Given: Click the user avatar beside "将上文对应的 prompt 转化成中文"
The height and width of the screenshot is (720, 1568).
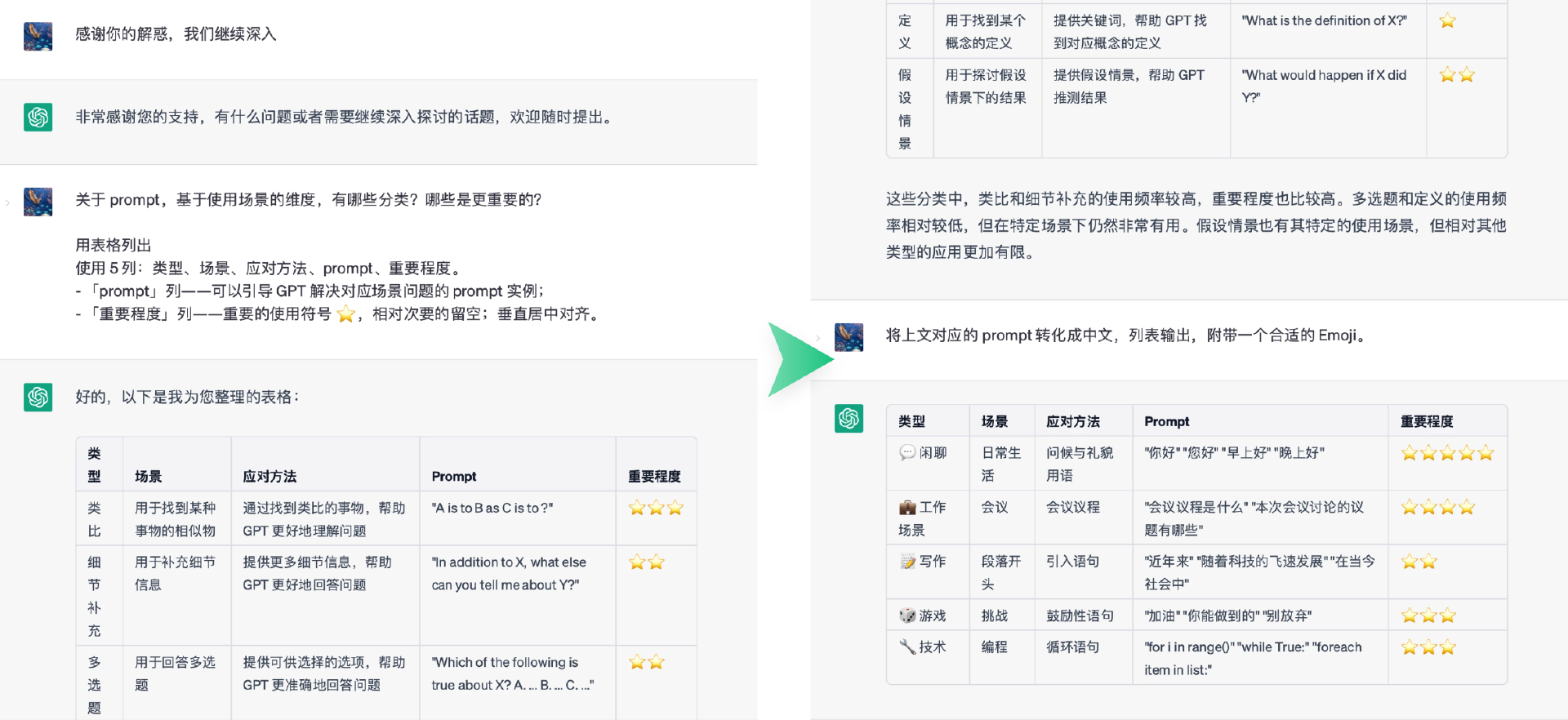Looking at the screenshot, I should [x=849, y=337].
